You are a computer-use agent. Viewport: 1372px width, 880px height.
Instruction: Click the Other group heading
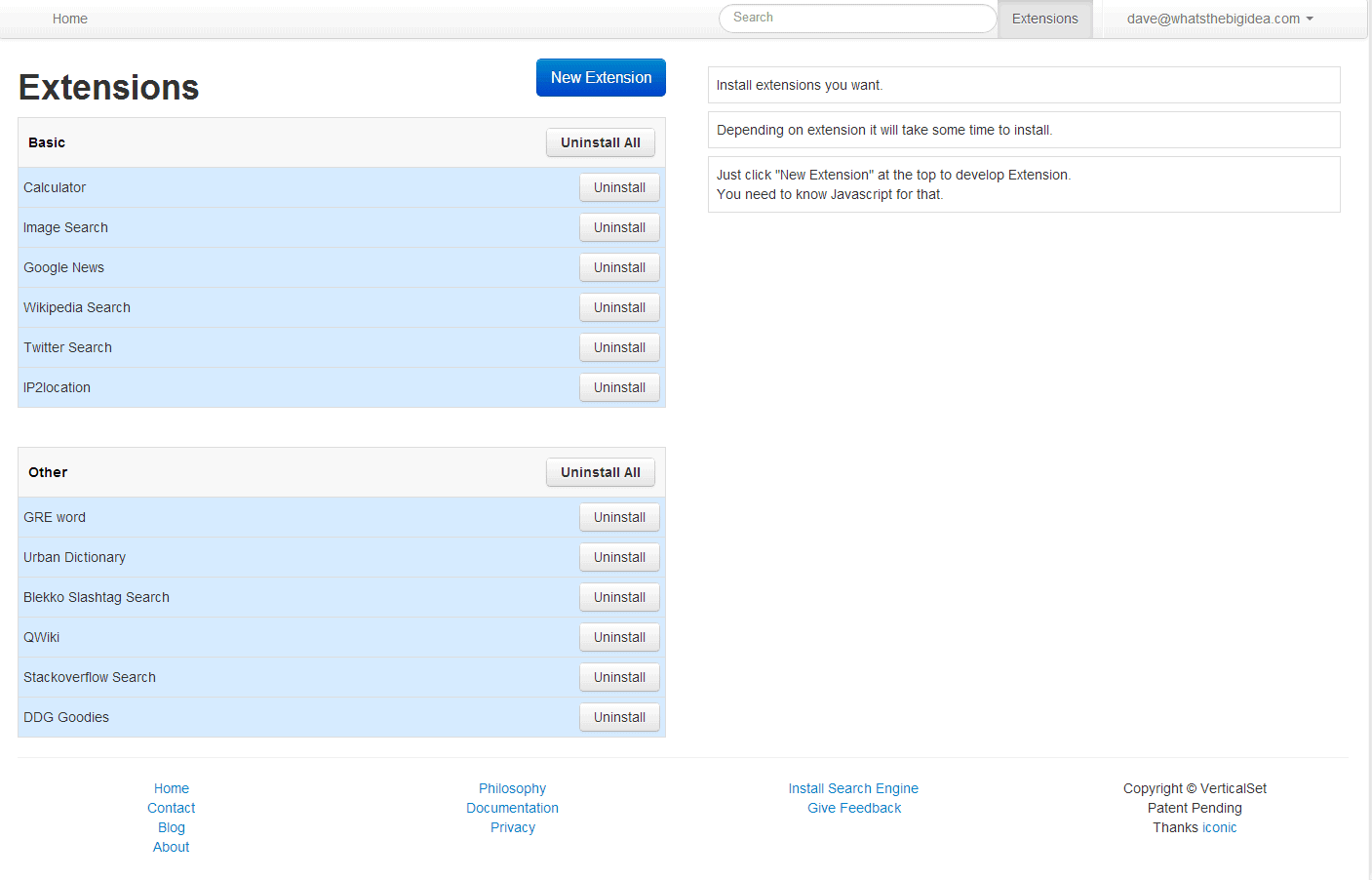click(x=48, y=472)
